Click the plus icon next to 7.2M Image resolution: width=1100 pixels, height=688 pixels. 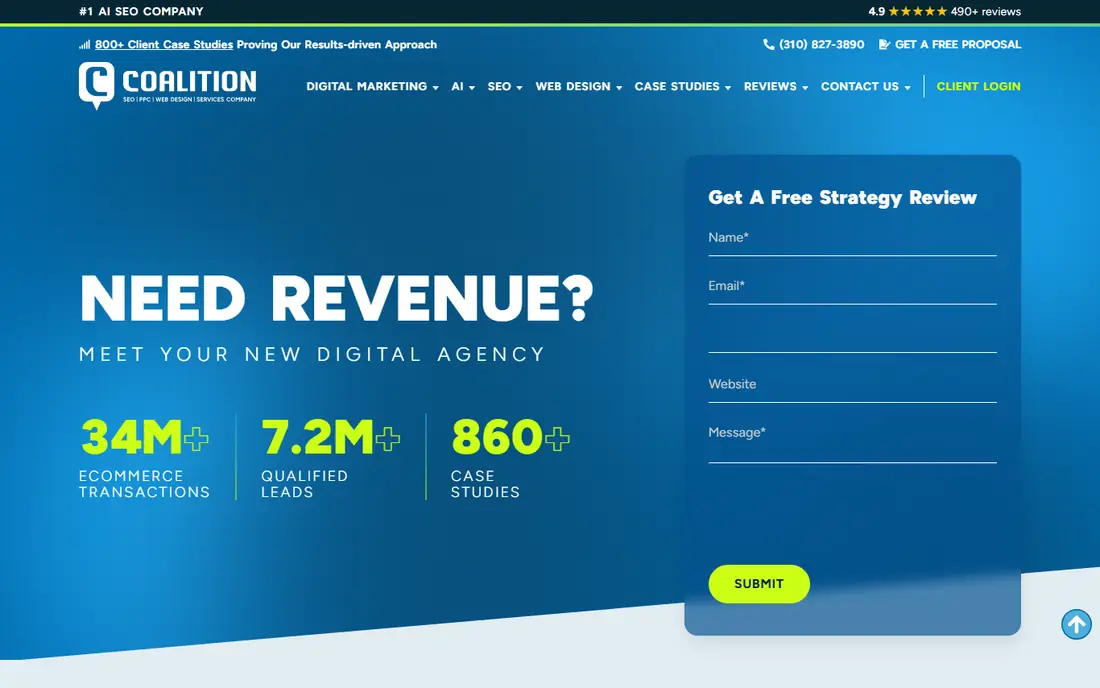pyautogui.click(x=387, y=438)
